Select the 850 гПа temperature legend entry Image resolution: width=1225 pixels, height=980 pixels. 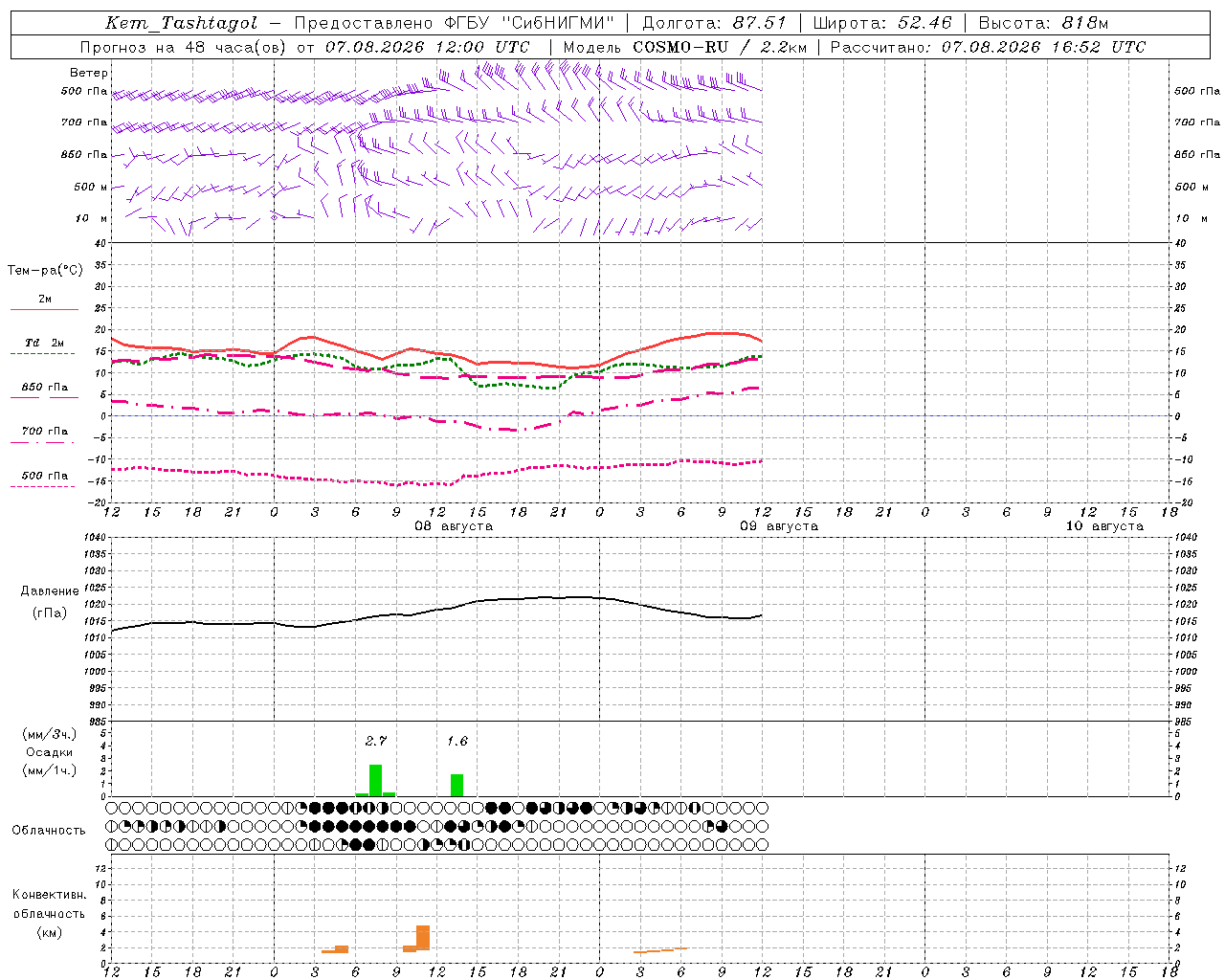[x=45, y=388]
